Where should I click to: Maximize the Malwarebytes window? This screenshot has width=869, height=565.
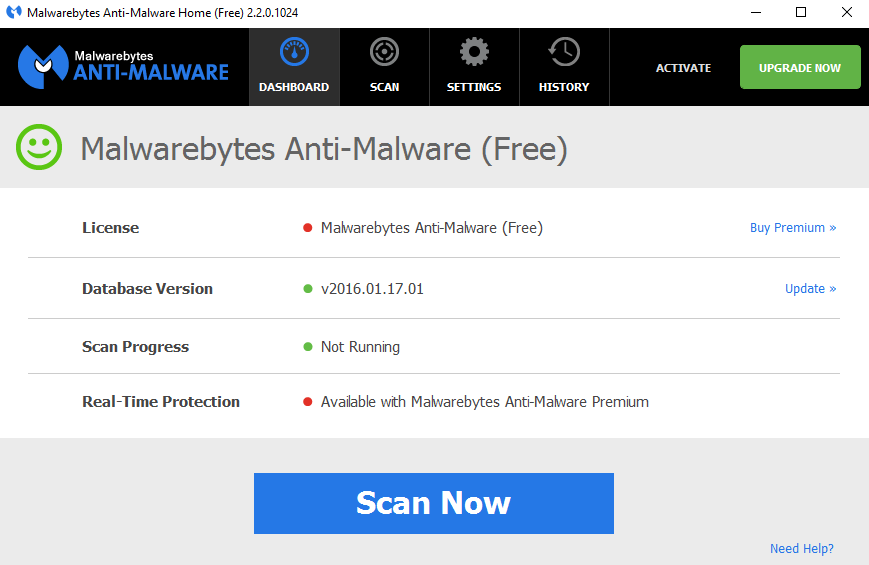coord(800,13)
